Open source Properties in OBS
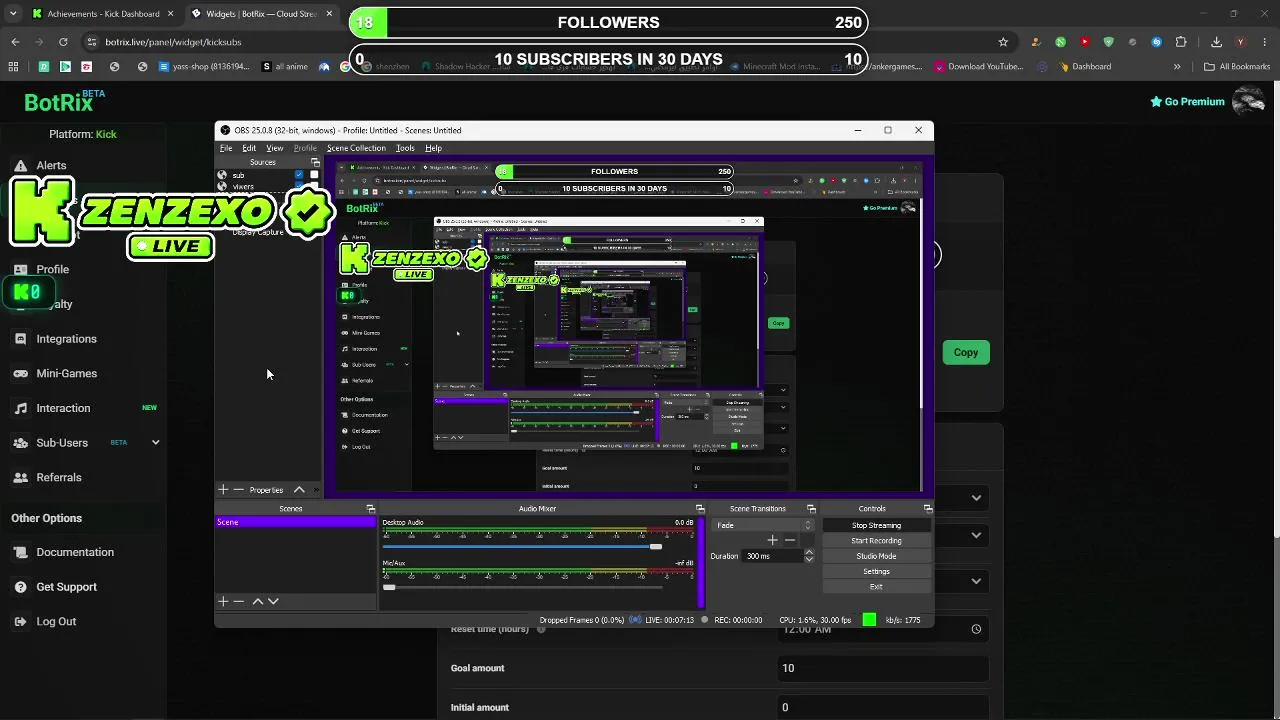1280x720 pixels. (266, 490)
